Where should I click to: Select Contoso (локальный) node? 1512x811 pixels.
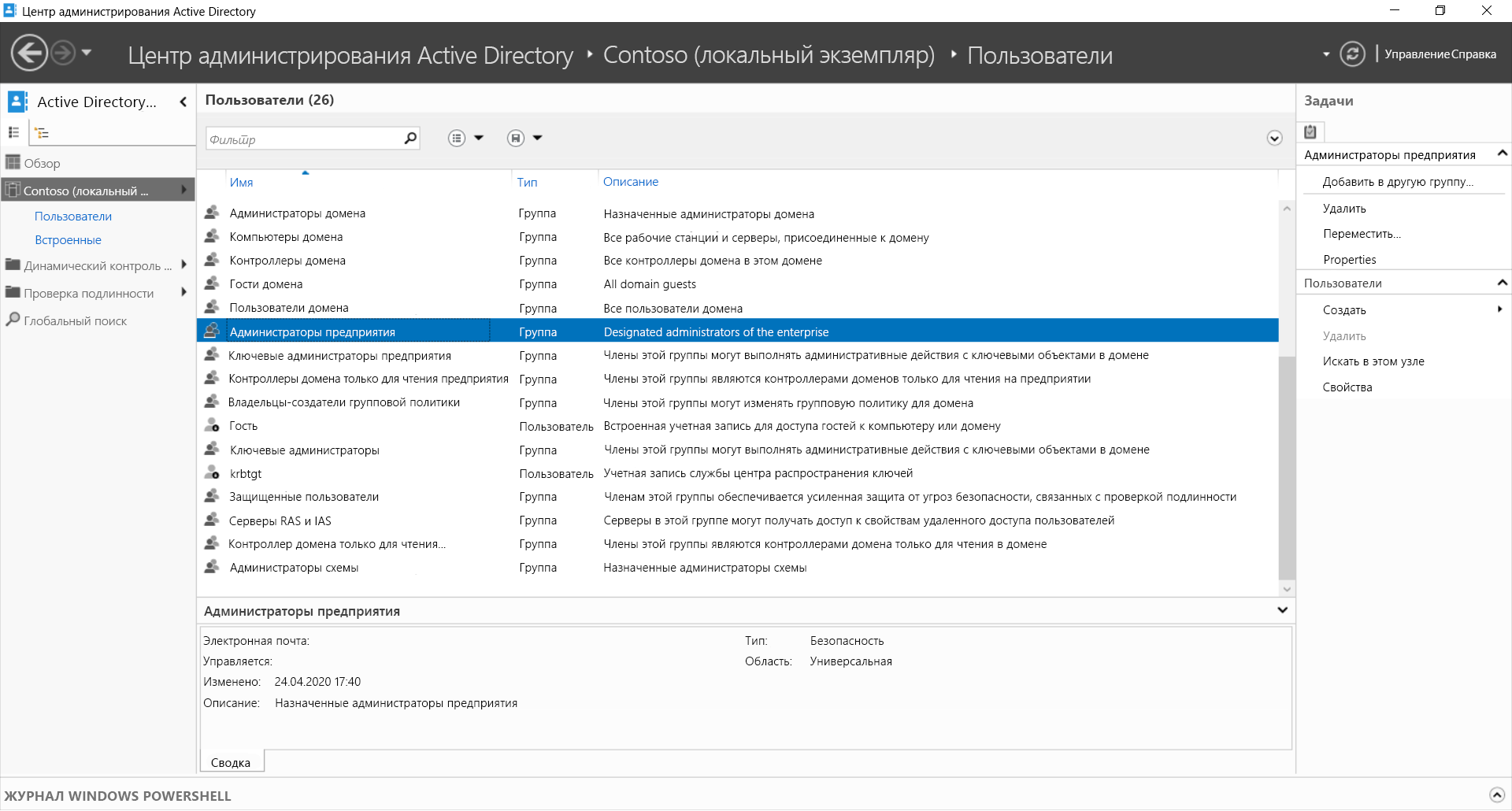tap(98, 191)
